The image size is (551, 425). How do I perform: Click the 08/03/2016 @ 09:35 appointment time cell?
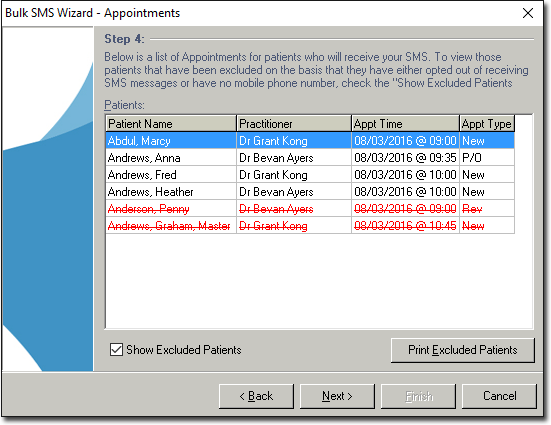(405, 157)
